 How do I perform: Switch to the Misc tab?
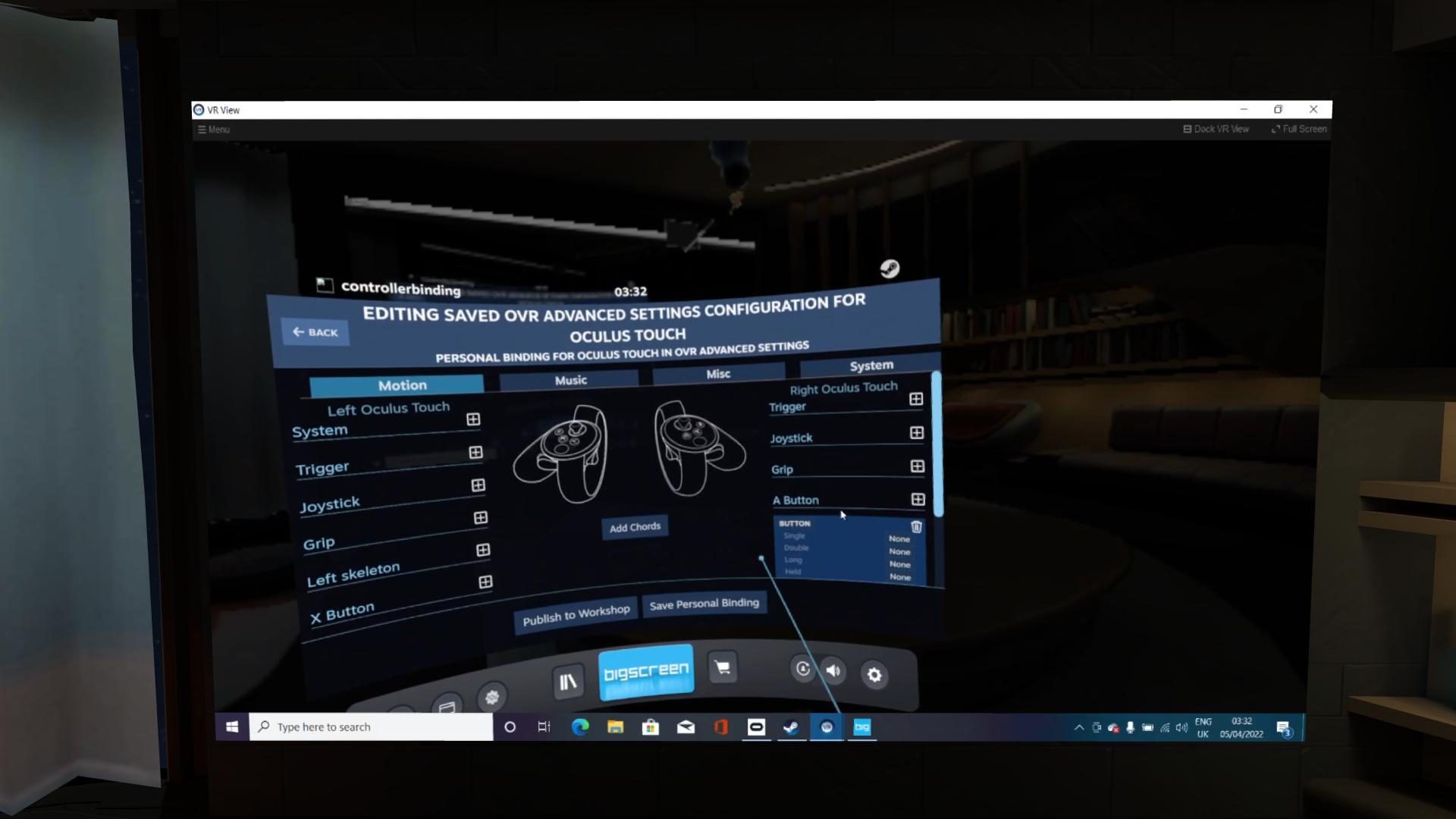tap(717, 374)
